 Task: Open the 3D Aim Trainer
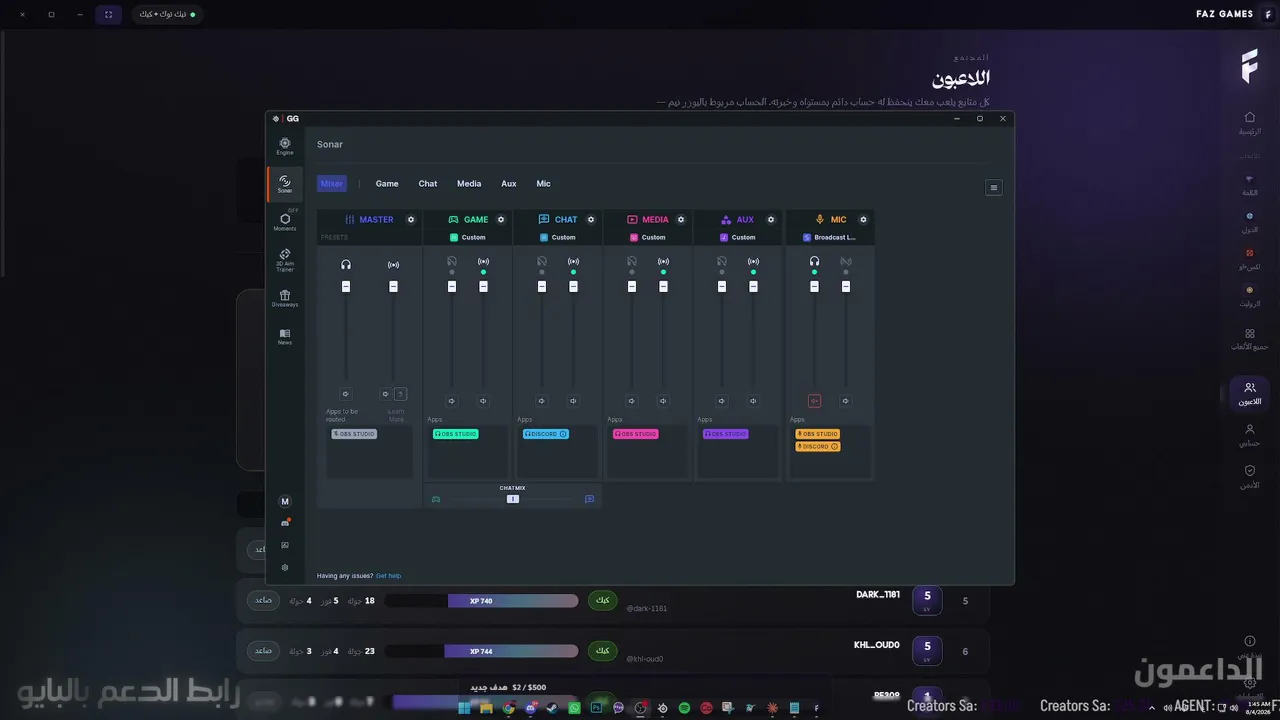coord(285,260)
